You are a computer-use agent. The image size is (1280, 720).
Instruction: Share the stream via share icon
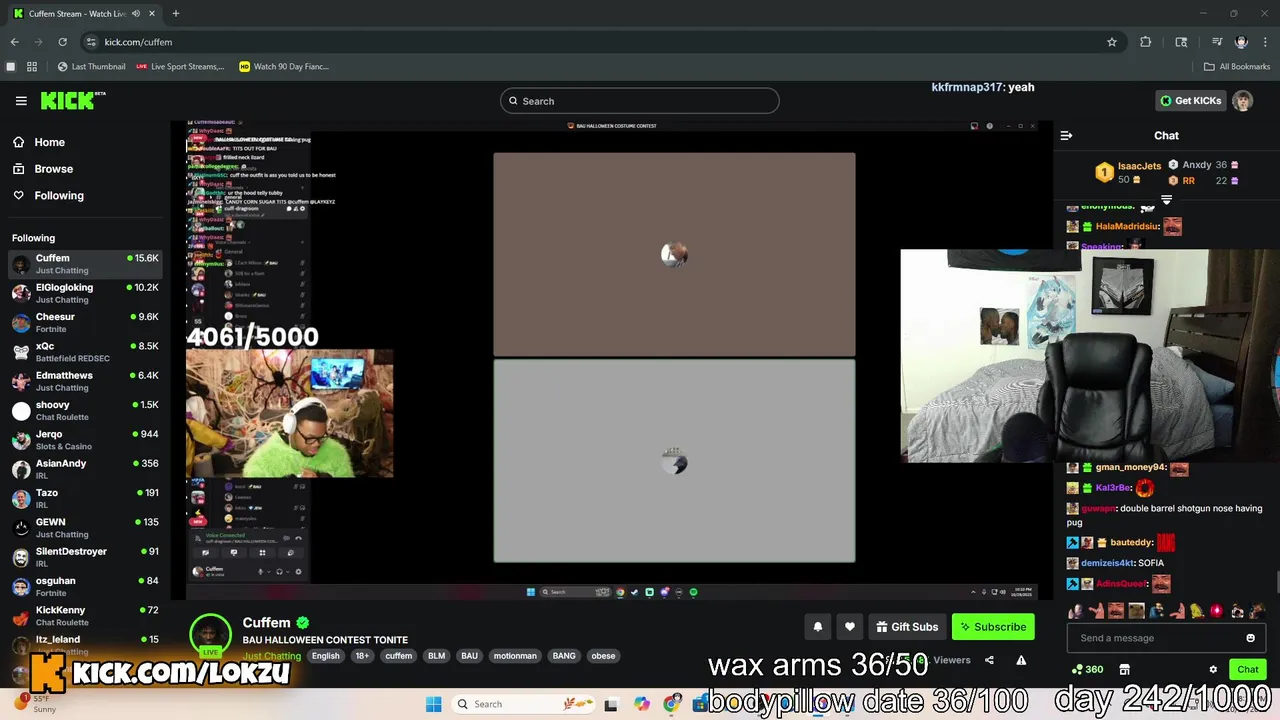(x=989, y=660)
